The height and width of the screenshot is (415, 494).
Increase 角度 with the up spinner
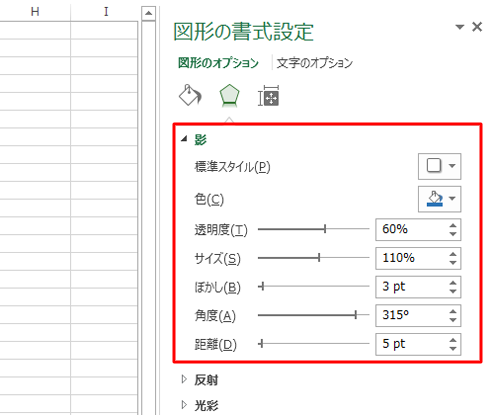pos(453,311)
